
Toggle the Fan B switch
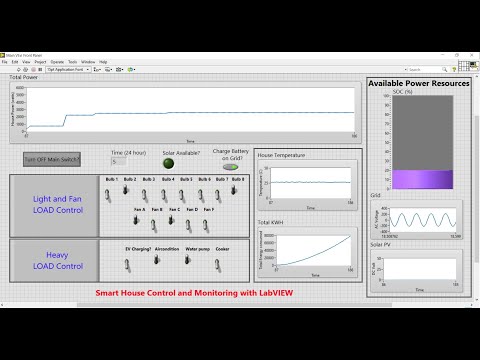pyautogui.click(x=153, y=225)
